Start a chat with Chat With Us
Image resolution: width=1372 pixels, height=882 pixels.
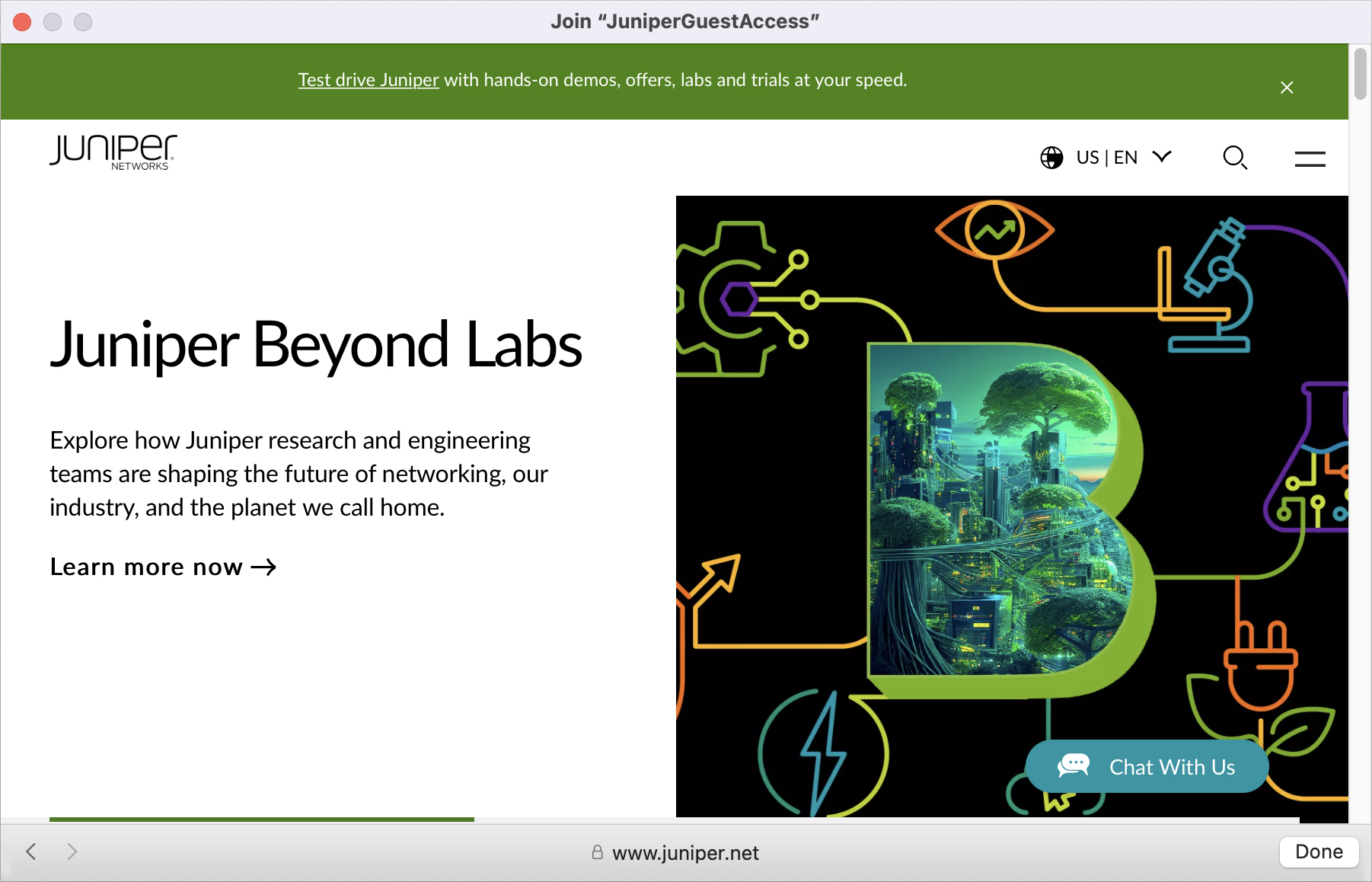pyautogui.click(x=1171, y=767)
